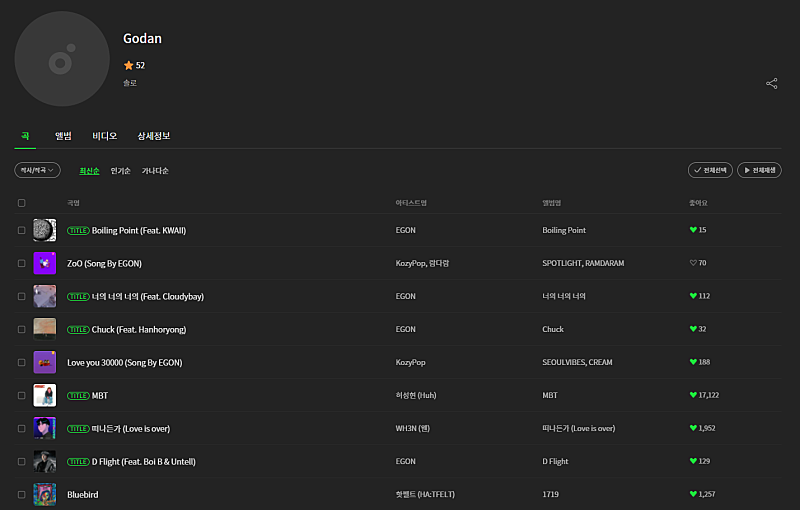Click the heart icon for Boiling Point
800x510 pixels.
[x=693, y=230]
